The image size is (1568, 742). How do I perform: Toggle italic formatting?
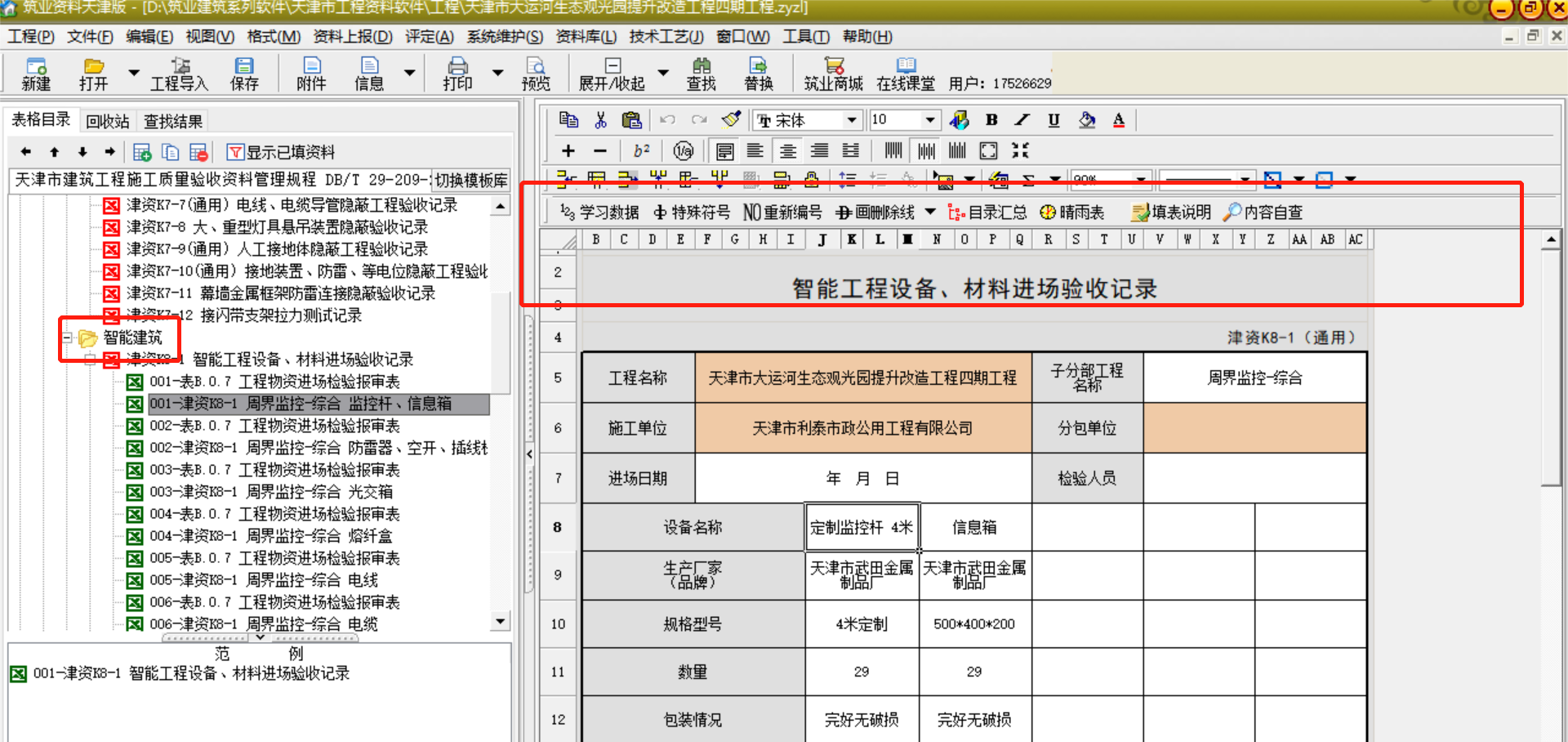[1022, 120]
